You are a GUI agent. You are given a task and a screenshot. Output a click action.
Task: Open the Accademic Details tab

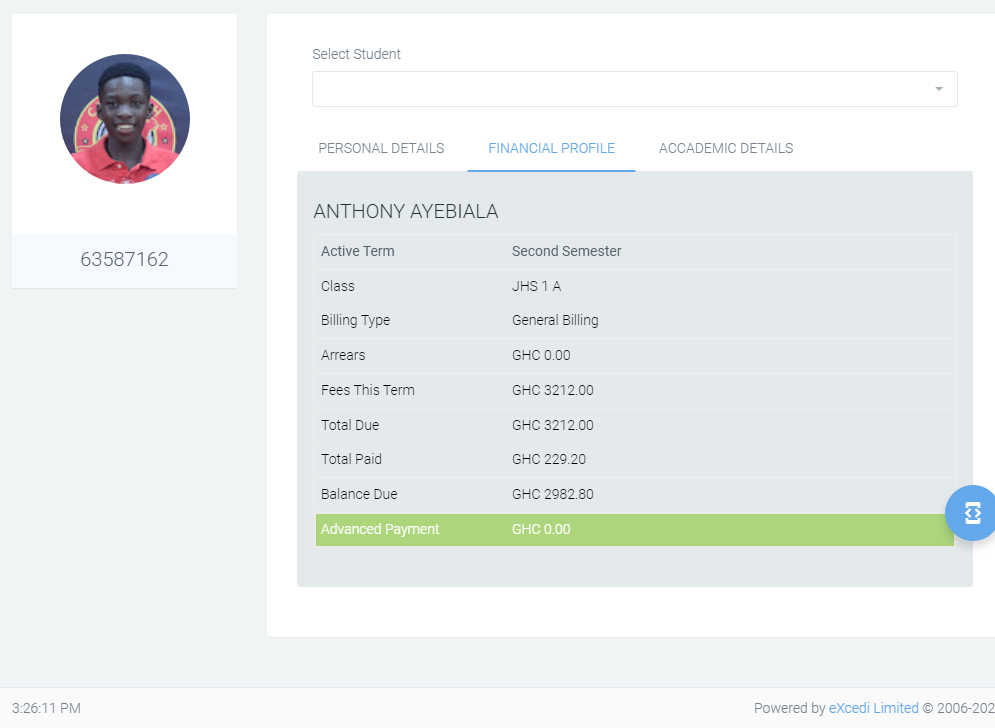[725, 148]
